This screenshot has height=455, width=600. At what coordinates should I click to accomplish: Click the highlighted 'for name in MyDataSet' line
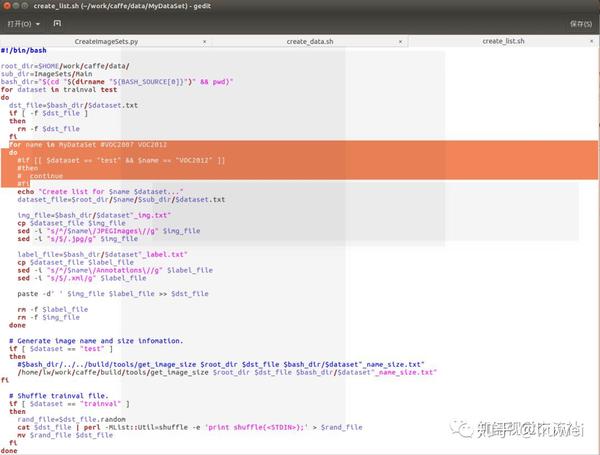click(88, 145)
